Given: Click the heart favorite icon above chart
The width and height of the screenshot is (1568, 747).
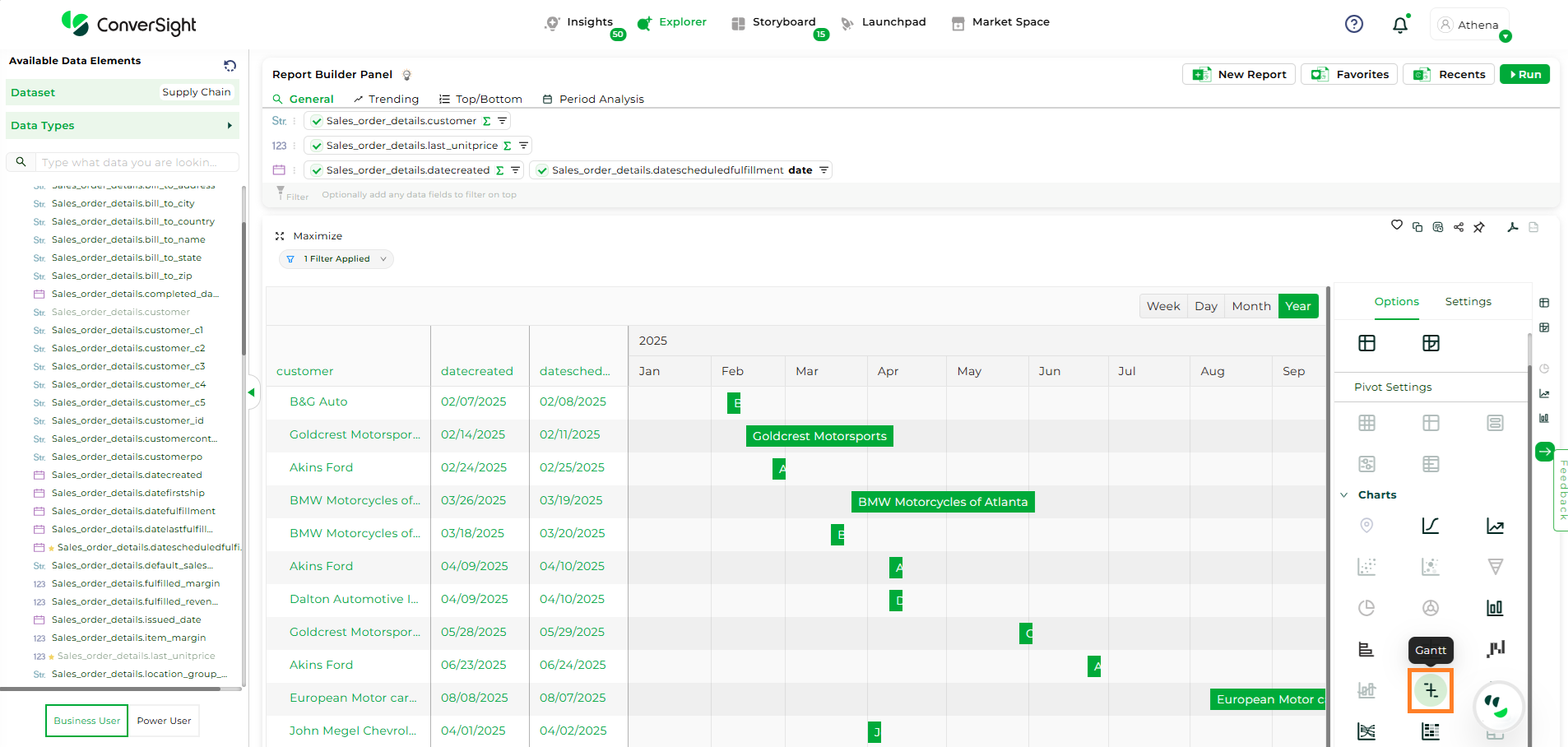Looking at the screenshot, I should [x=1396, y=225].
